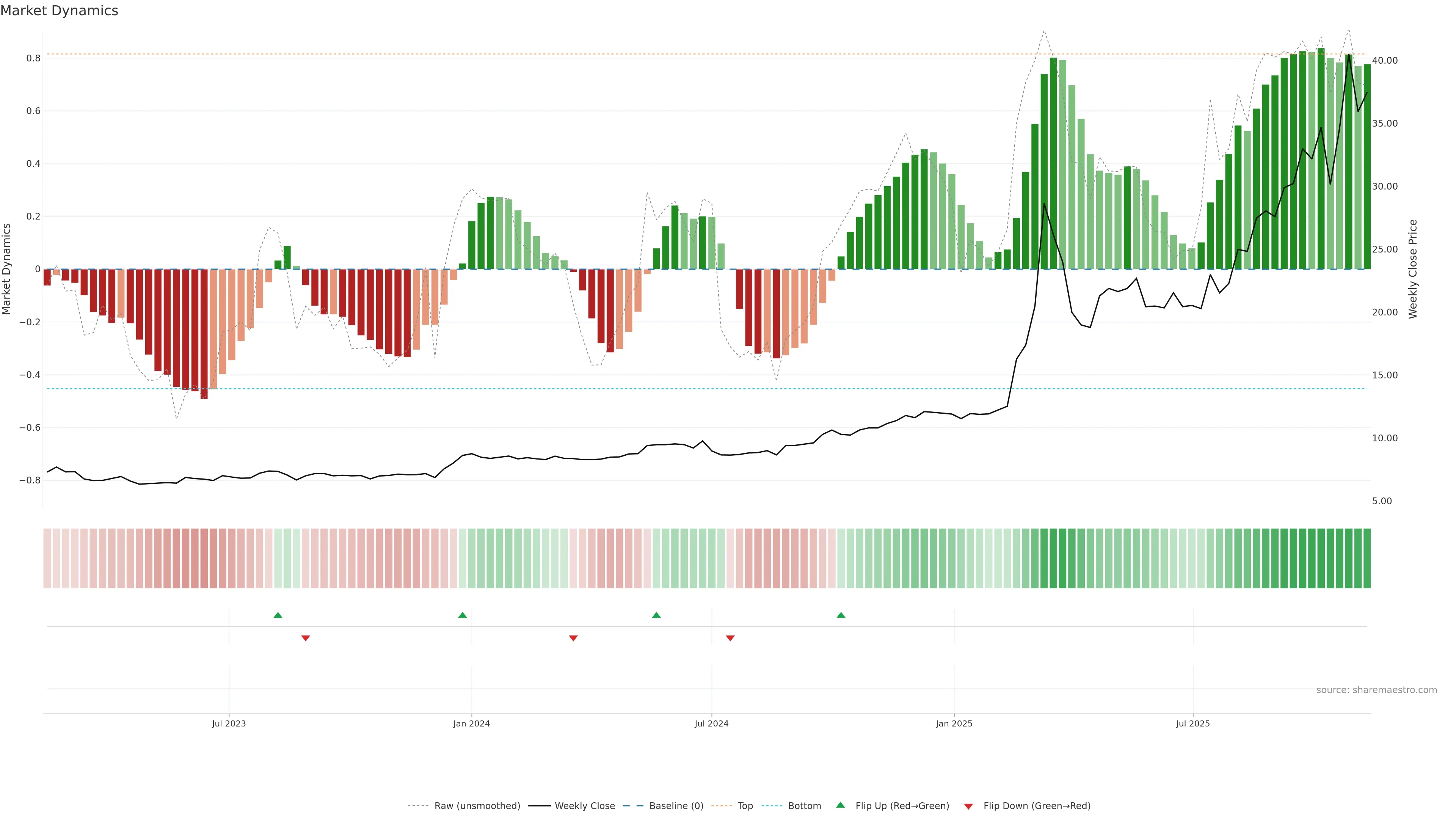Click the Flip Up marker before Jan 2024

[x=462, y=615]
